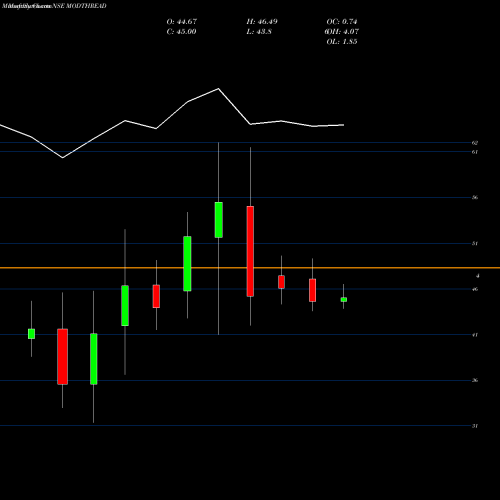500x500 pixels.
Task: Click the white indicator line's highest peak
Action: (x=218, y=89)
